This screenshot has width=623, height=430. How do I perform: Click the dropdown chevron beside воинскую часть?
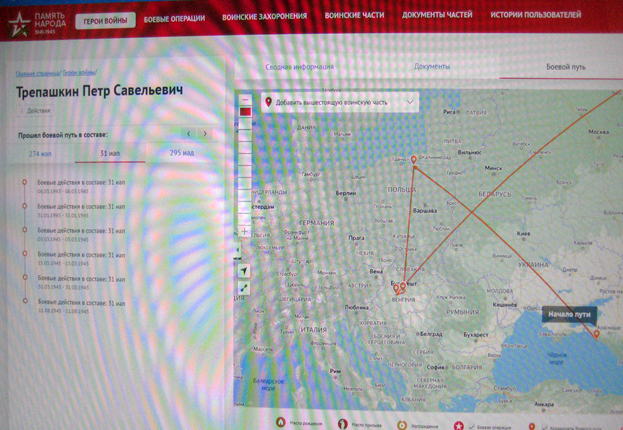pos(410,102)
